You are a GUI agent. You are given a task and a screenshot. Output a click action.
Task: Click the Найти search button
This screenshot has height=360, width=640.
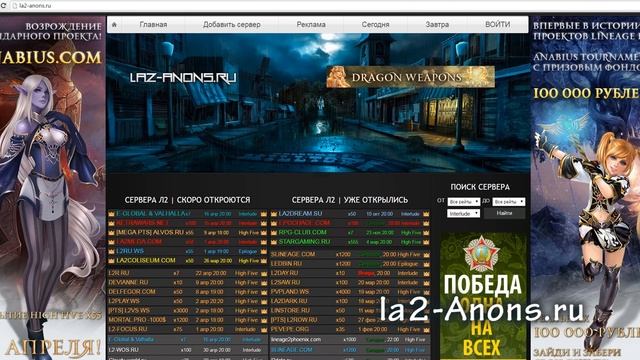click(x=504, y=213)
